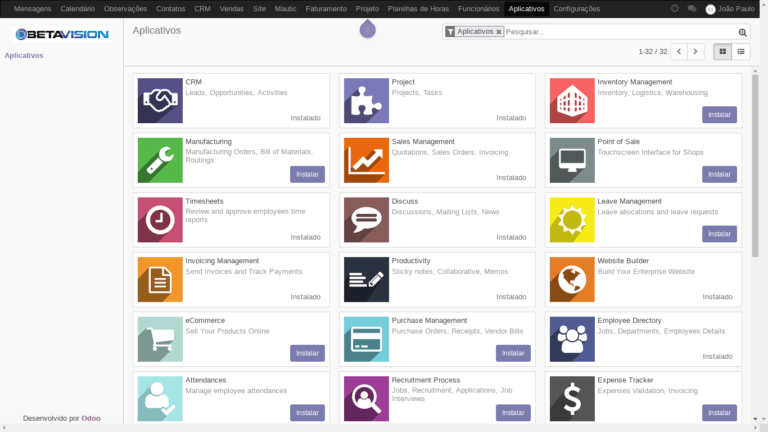
Task: Click the Discuss speech bubble icon
Action: pos(366,220)
